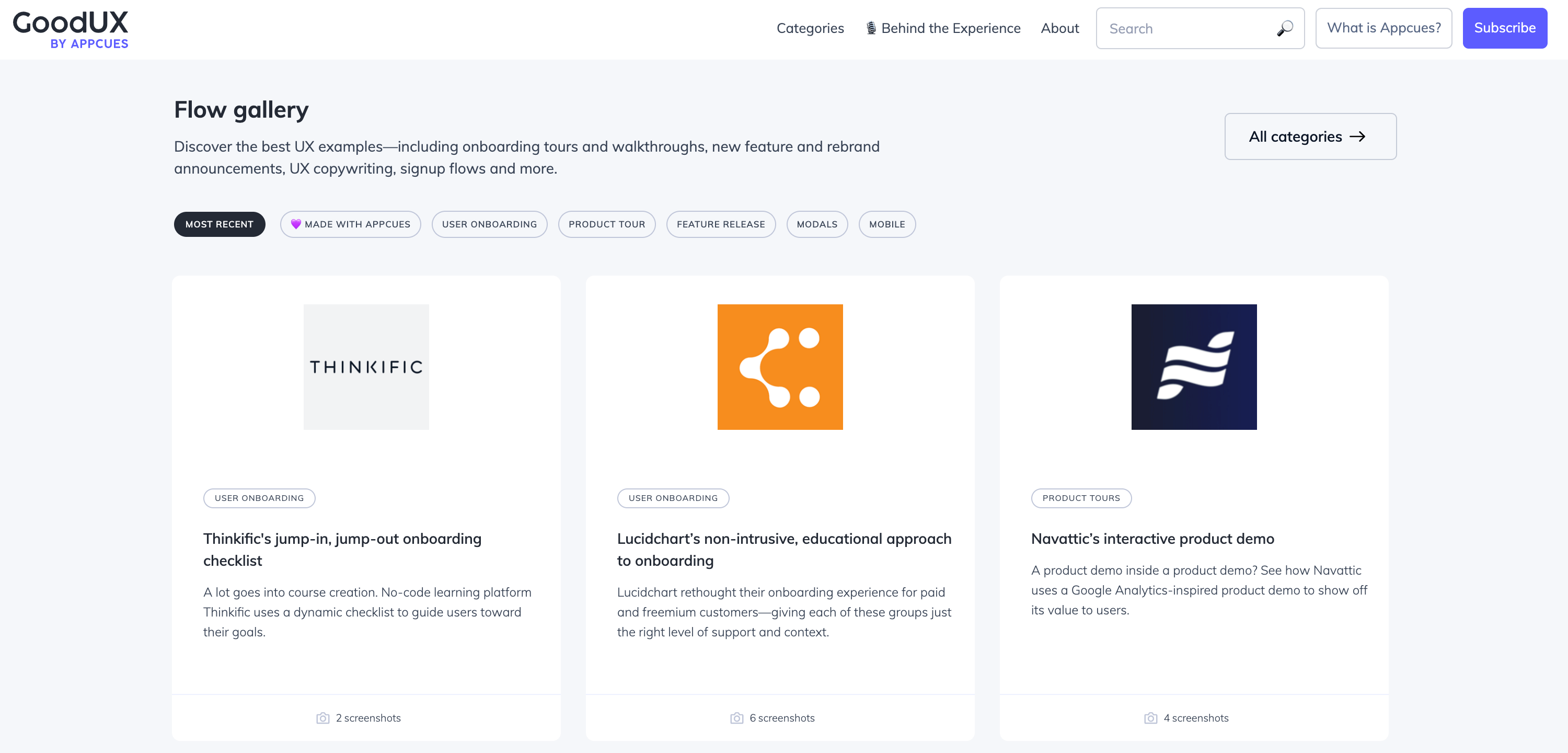This screenshot has height=753, width=1568.
Task: Click the purple heart icon on Made with Appcues
Action: tap(296, 224)
